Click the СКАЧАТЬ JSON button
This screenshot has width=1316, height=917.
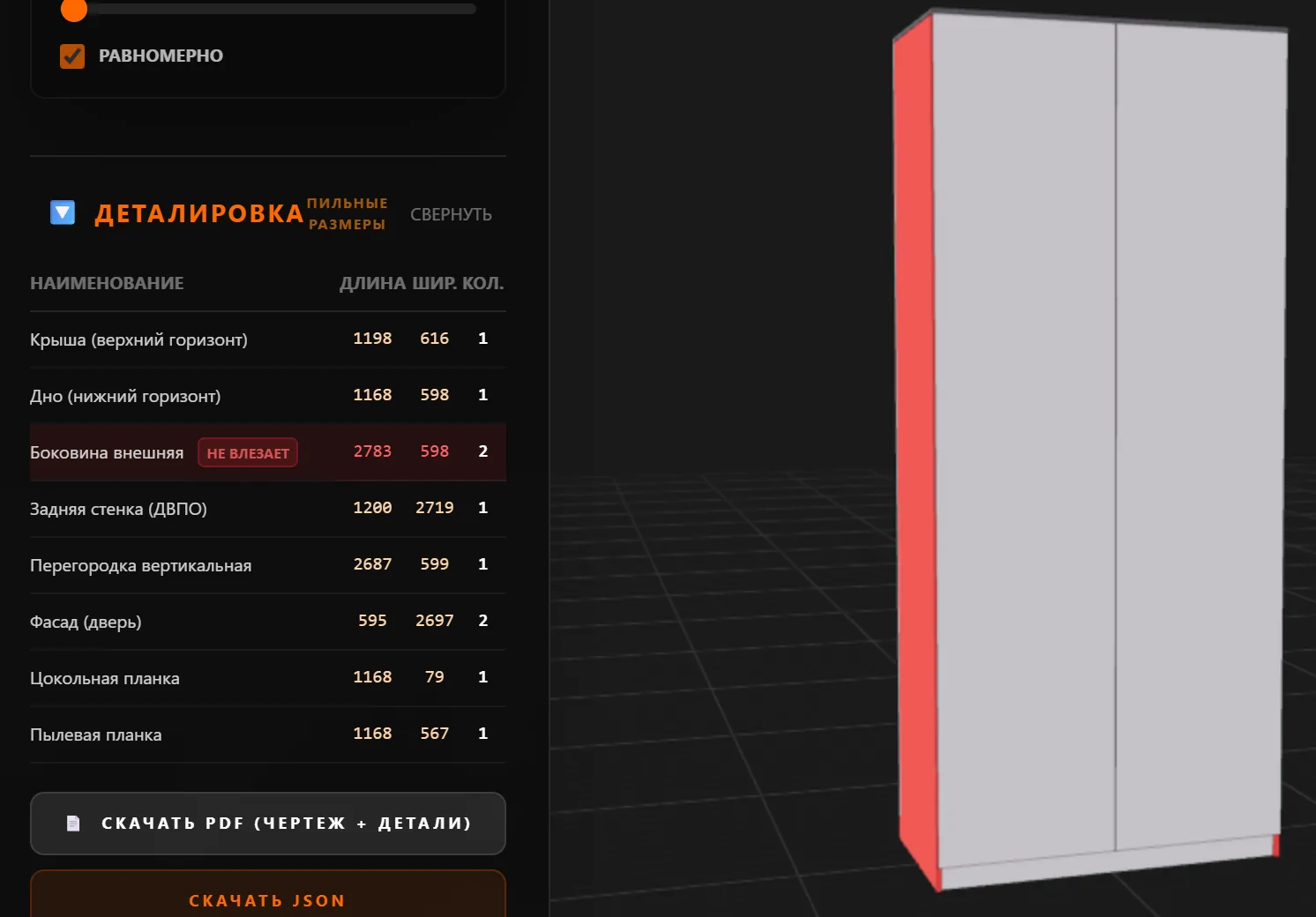tap(268, 894)
